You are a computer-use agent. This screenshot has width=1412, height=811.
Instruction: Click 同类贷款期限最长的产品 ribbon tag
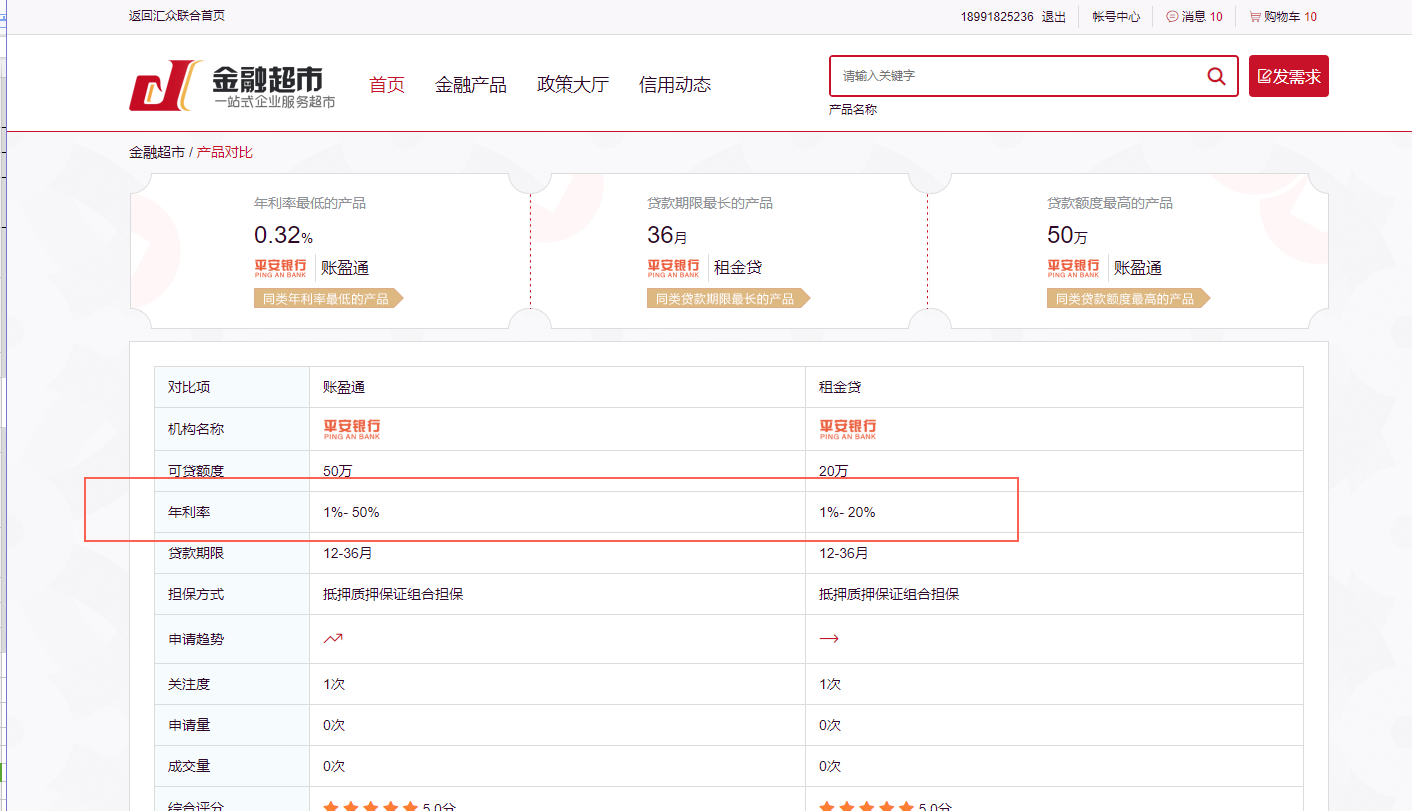click(729, 299)
